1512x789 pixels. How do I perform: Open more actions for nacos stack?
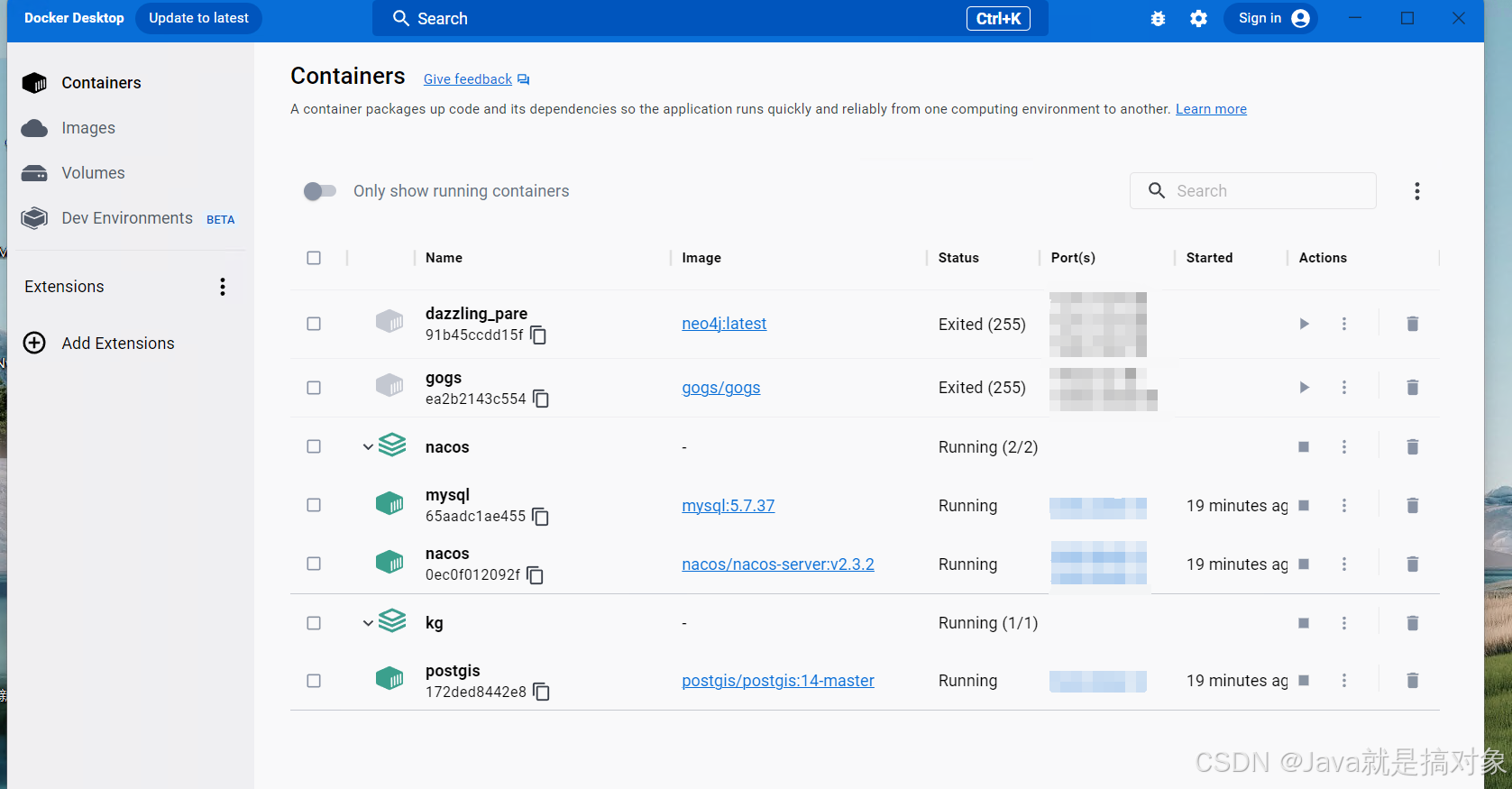tap(1344, 447)
